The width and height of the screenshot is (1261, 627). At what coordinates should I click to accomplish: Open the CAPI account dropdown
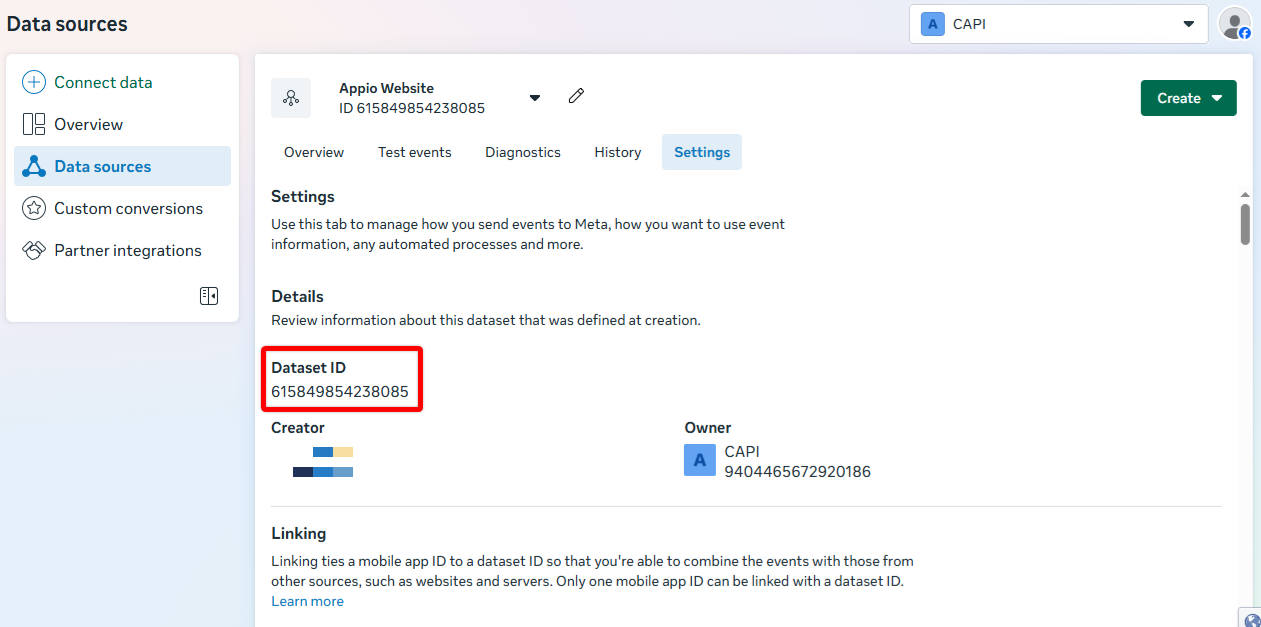tap(1059, 24)
